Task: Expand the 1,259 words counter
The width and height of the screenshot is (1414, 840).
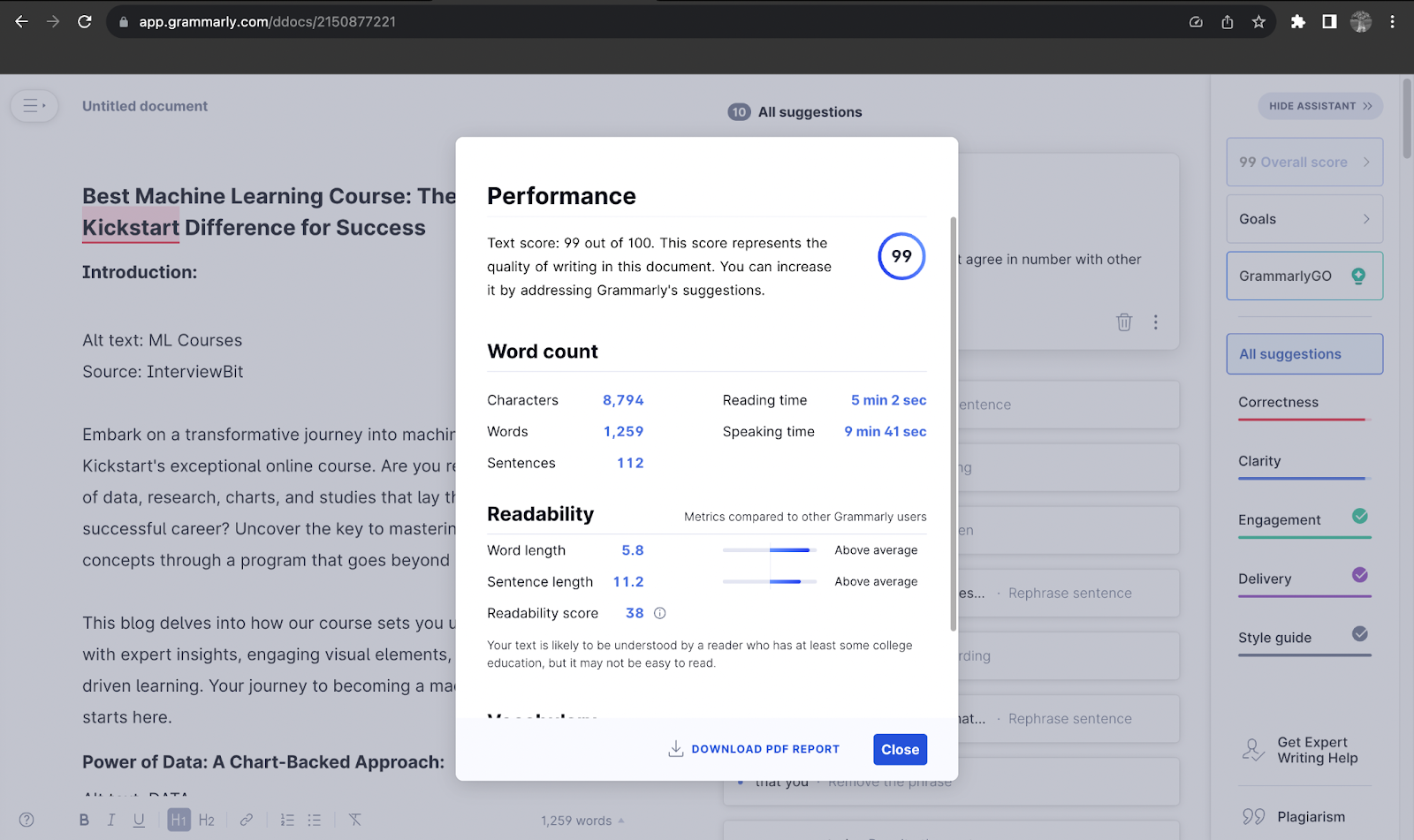Action: point(582,821)
